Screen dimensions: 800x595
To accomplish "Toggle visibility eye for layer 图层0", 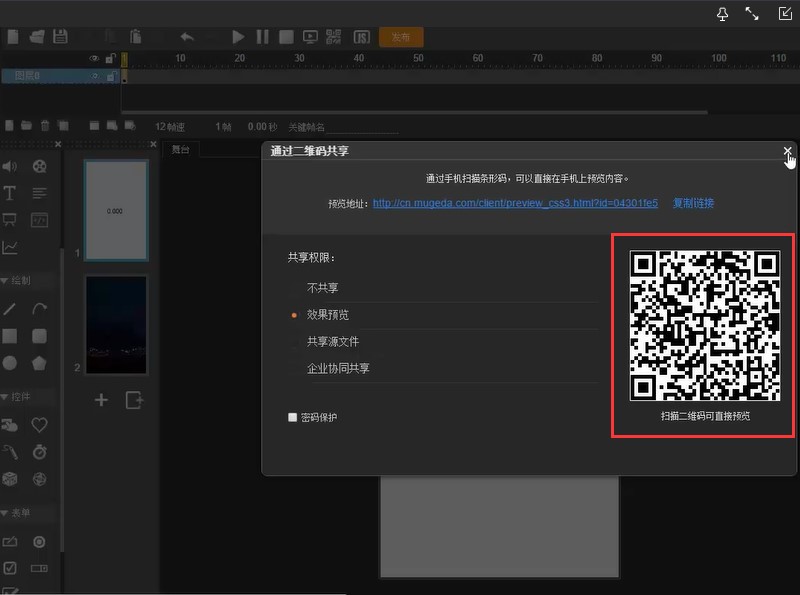I will [x=95, y=76].
